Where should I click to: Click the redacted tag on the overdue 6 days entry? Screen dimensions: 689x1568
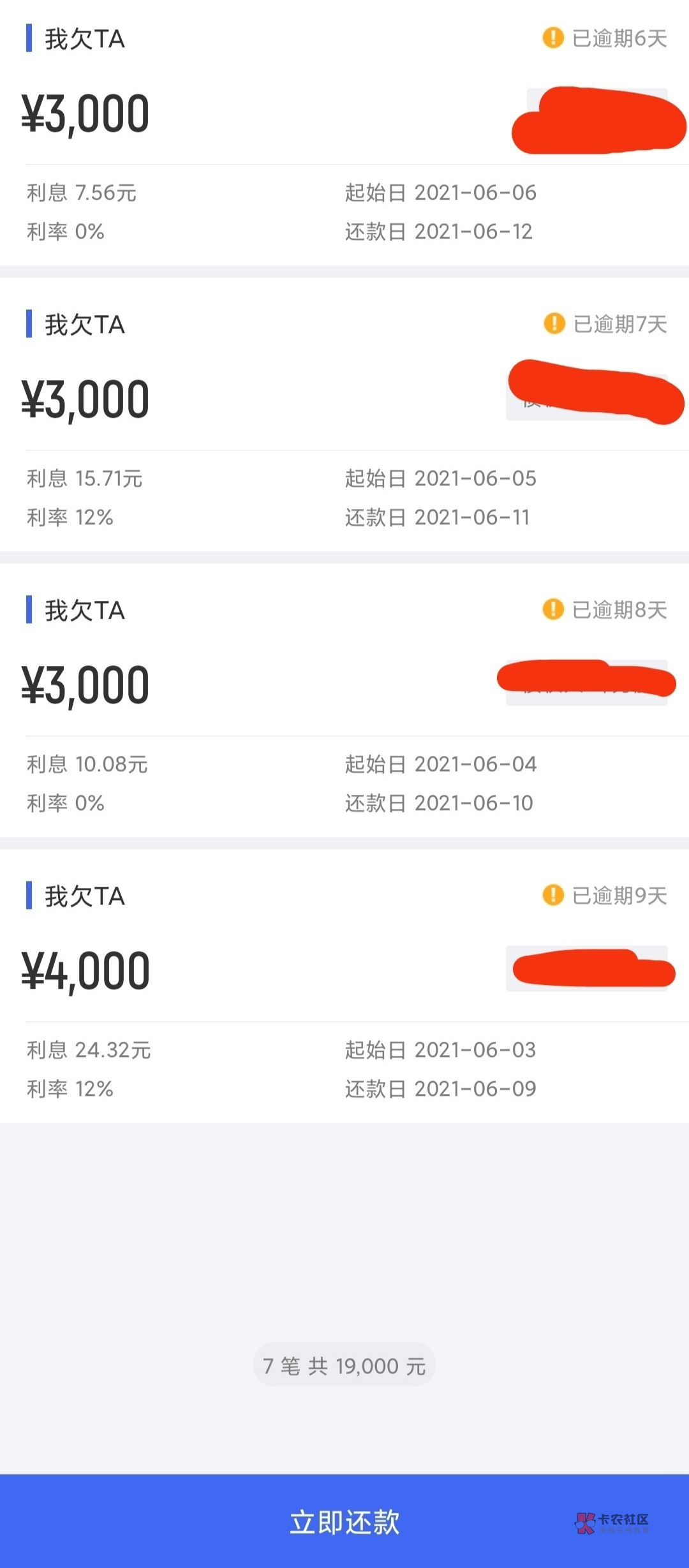(x=598, y=121)
